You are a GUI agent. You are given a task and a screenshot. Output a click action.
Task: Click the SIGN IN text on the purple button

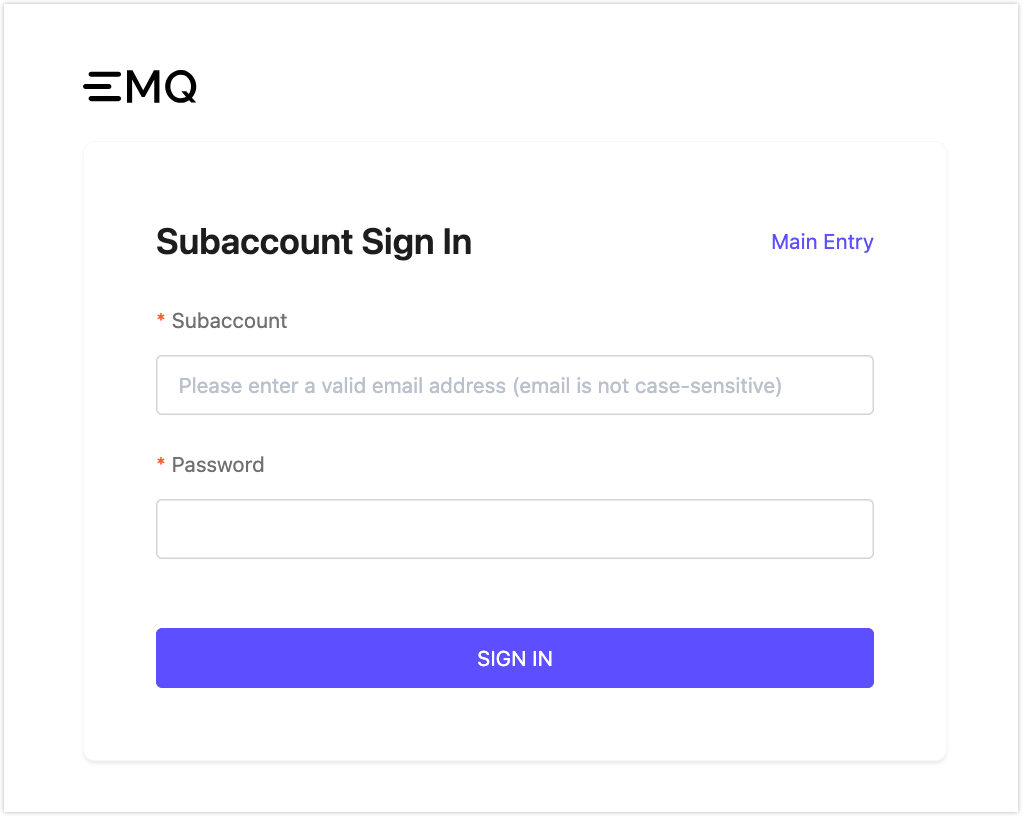[x=514, y=659]
